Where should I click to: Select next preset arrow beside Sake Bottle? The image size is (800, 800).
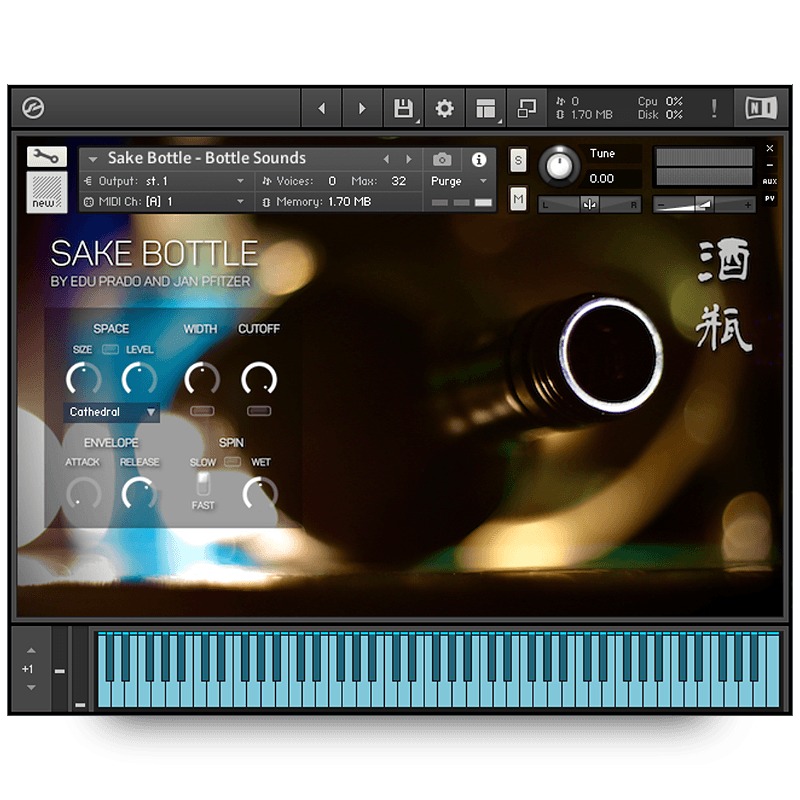point(409,159)
